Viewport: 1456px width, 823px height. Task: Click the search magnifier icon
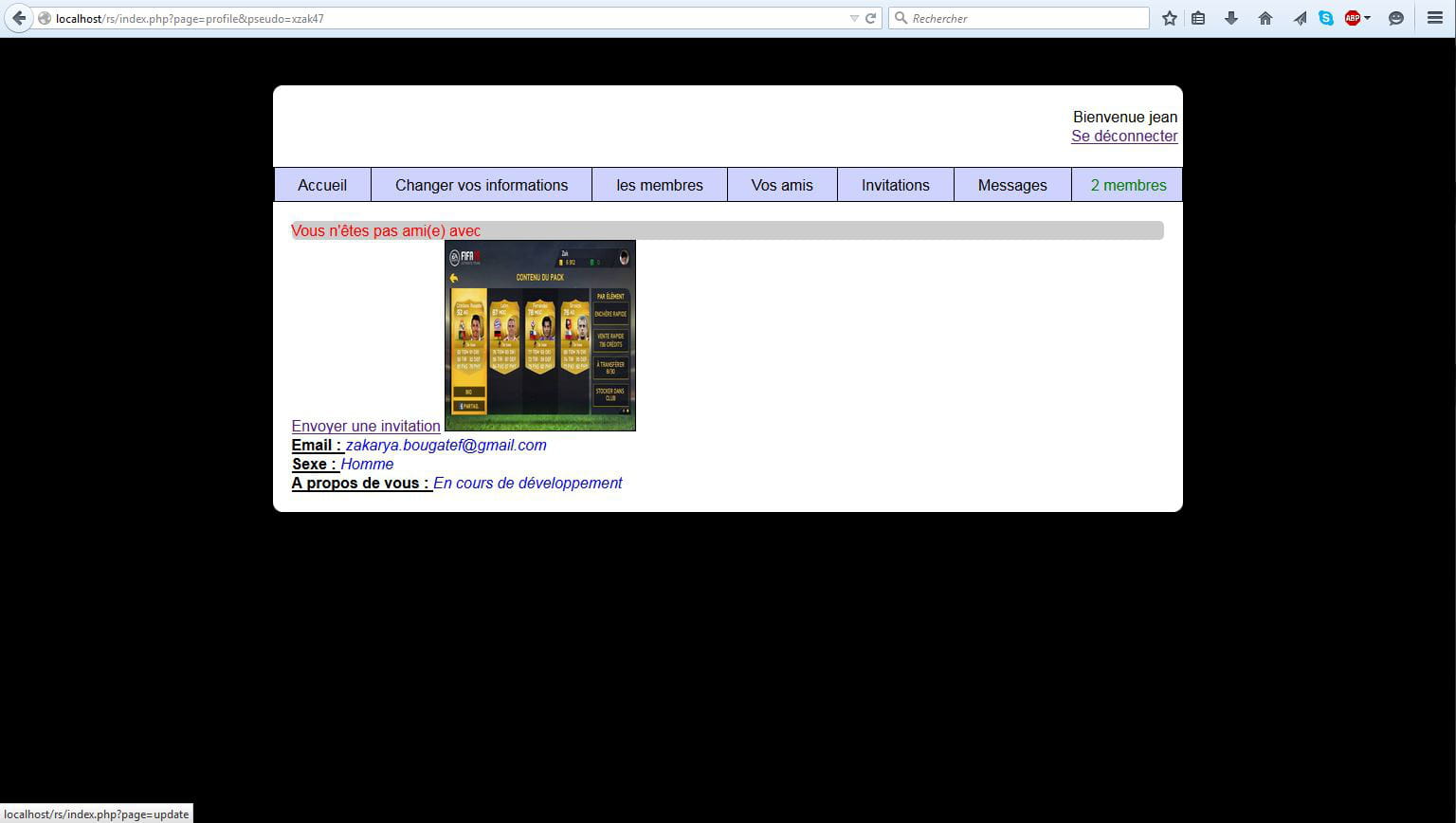pyautogui.click(x=901, y=18)
